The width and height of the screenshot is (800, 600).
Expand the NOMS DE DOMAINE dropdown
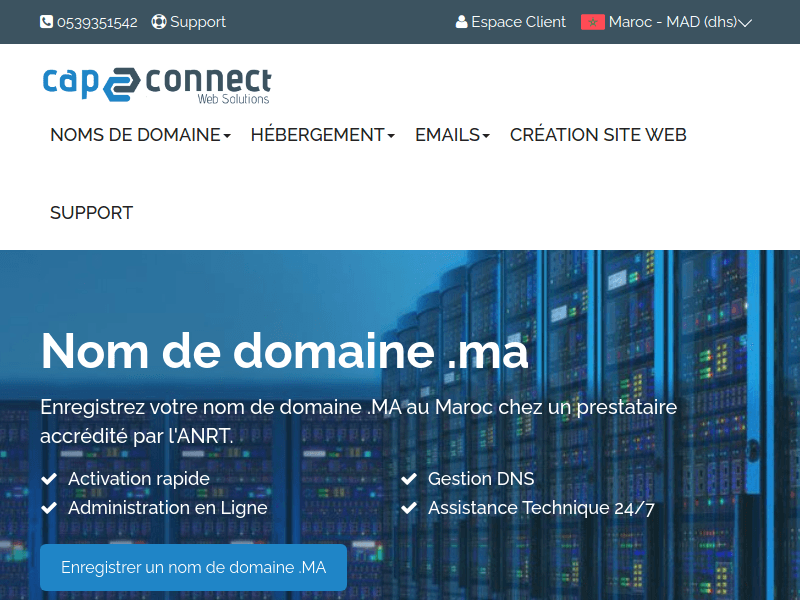(x=140, y=134)
